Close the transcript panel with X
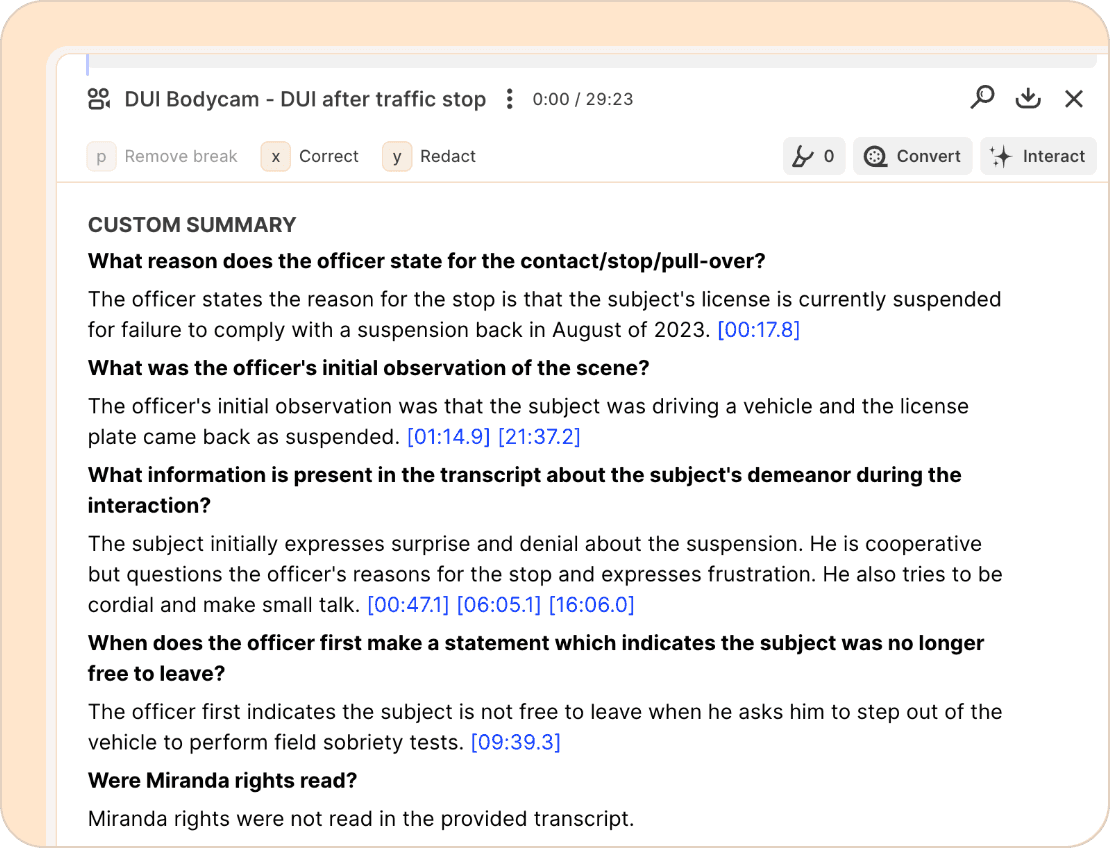Screen dimensions: 1110x848 (1074, 98)
